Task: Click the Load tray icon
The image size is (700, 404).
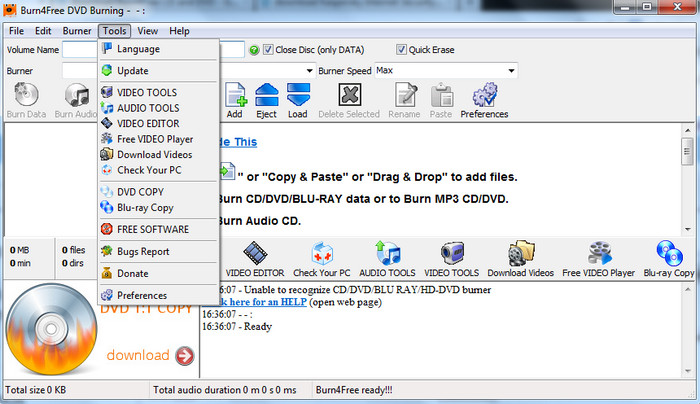Action: pyautogui.click(x=298, y=94)
